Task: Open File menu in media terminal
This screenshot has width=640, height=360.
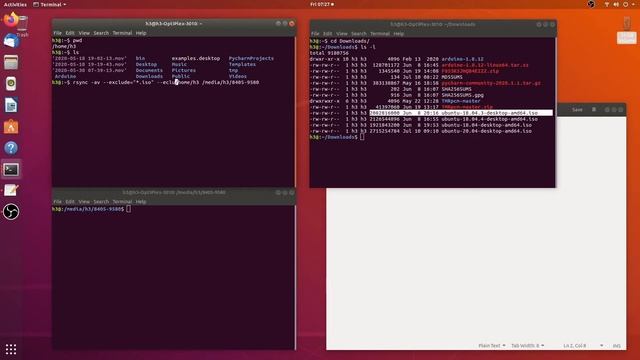Action: [58, 202]
